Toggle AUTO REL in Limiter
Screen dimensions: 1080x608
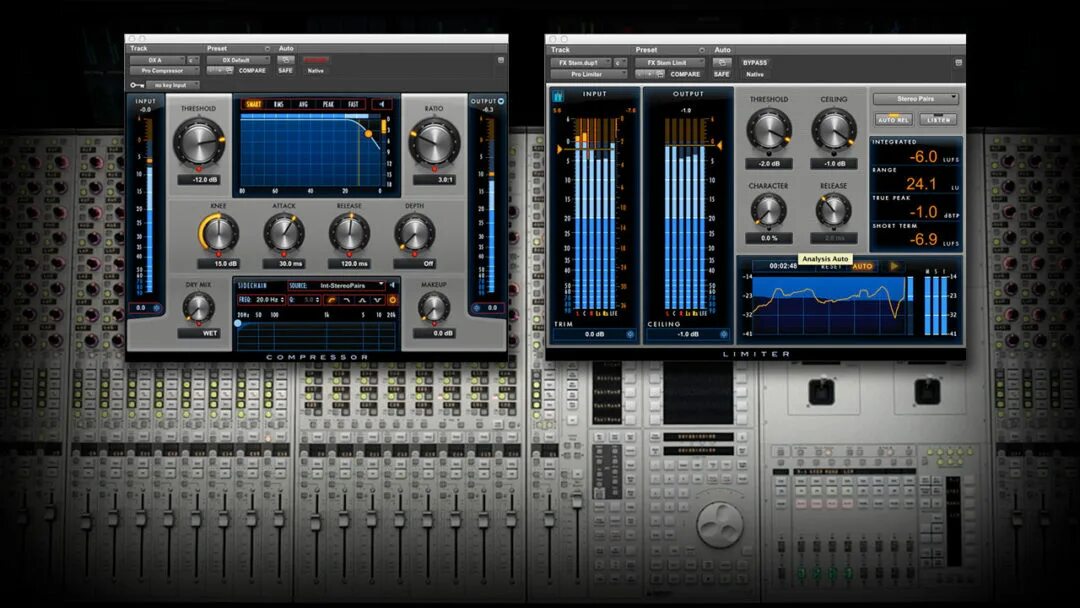click(x=893, y=120)
